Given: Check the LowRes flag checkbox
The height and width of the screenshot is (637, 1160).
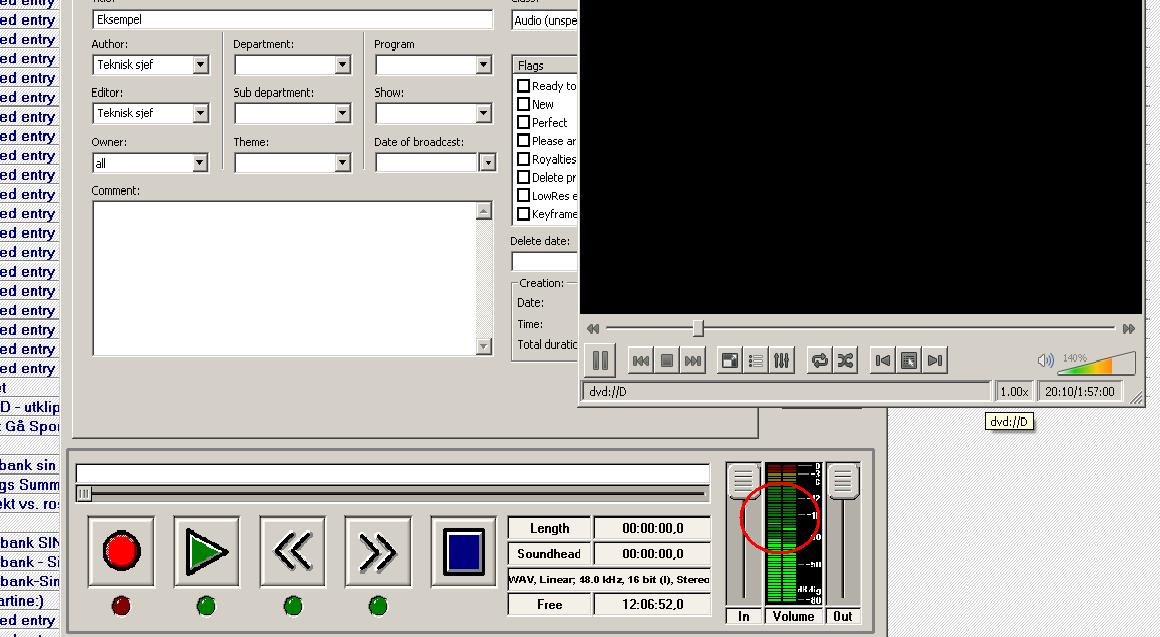Looking at the screenshot, I should tap(523, 195).
